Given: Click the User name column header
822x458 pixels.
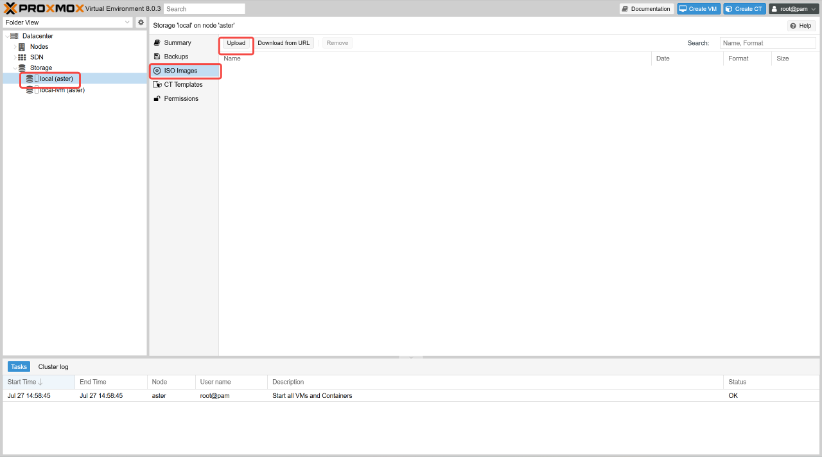Looking at the screenshot, I should click(x=231, y=382).
